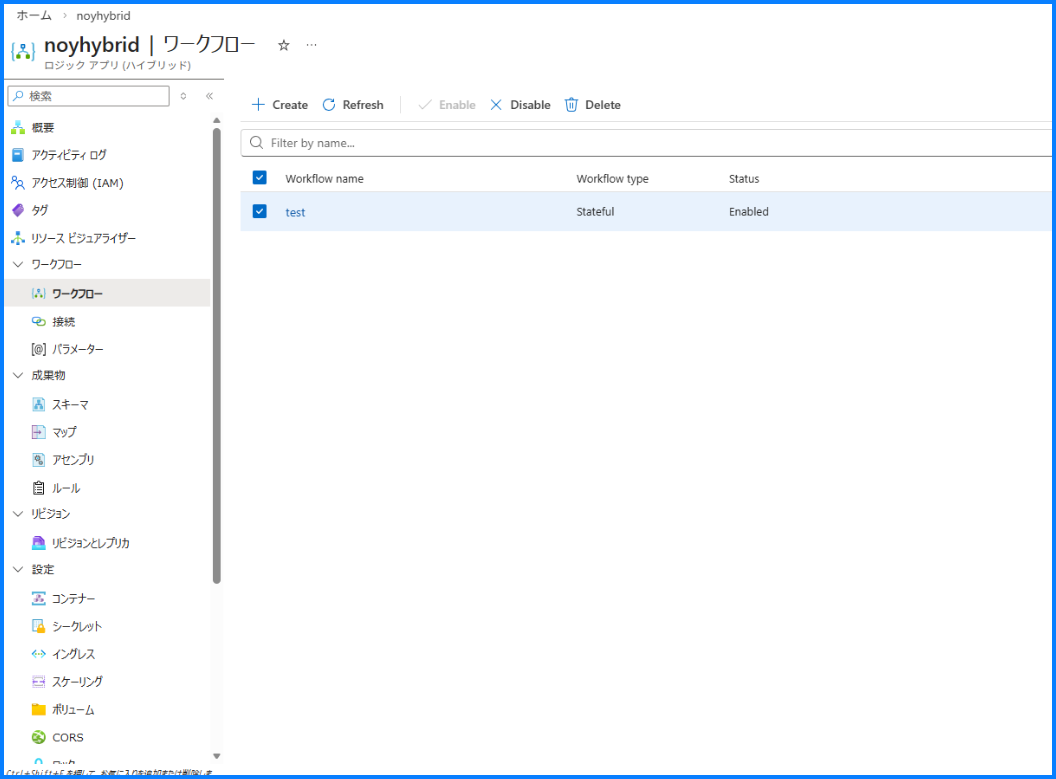This screenshot has width=1056, height=779.
Task: Click the Enable button
Action: point(447,104)
